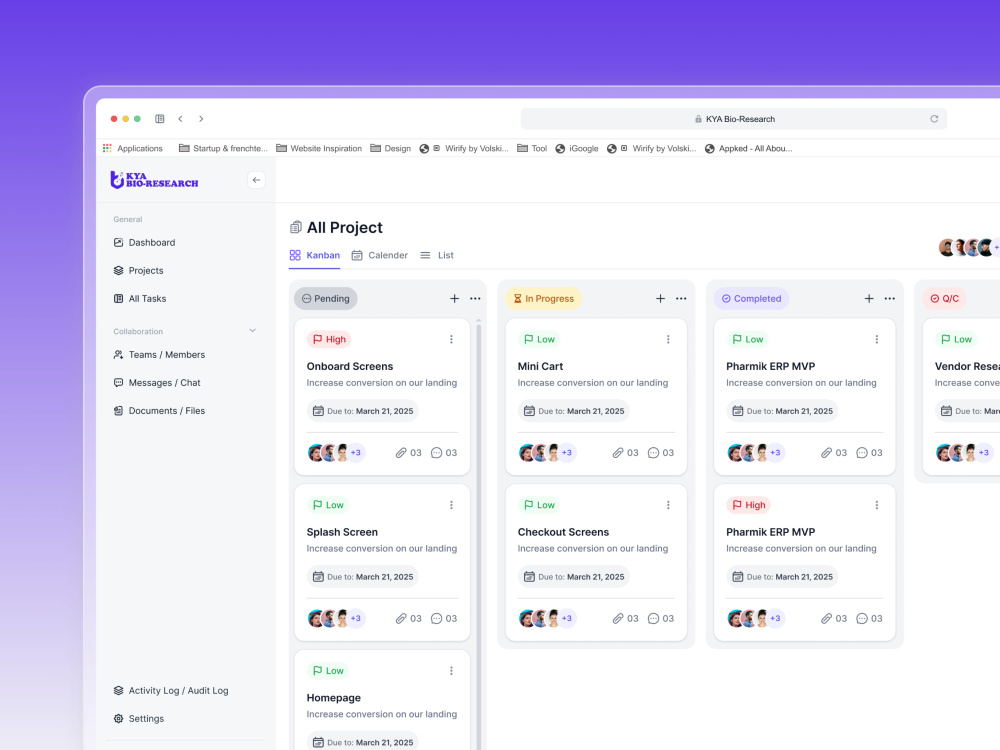Add a card to Completed column

(x=869, y=298)
